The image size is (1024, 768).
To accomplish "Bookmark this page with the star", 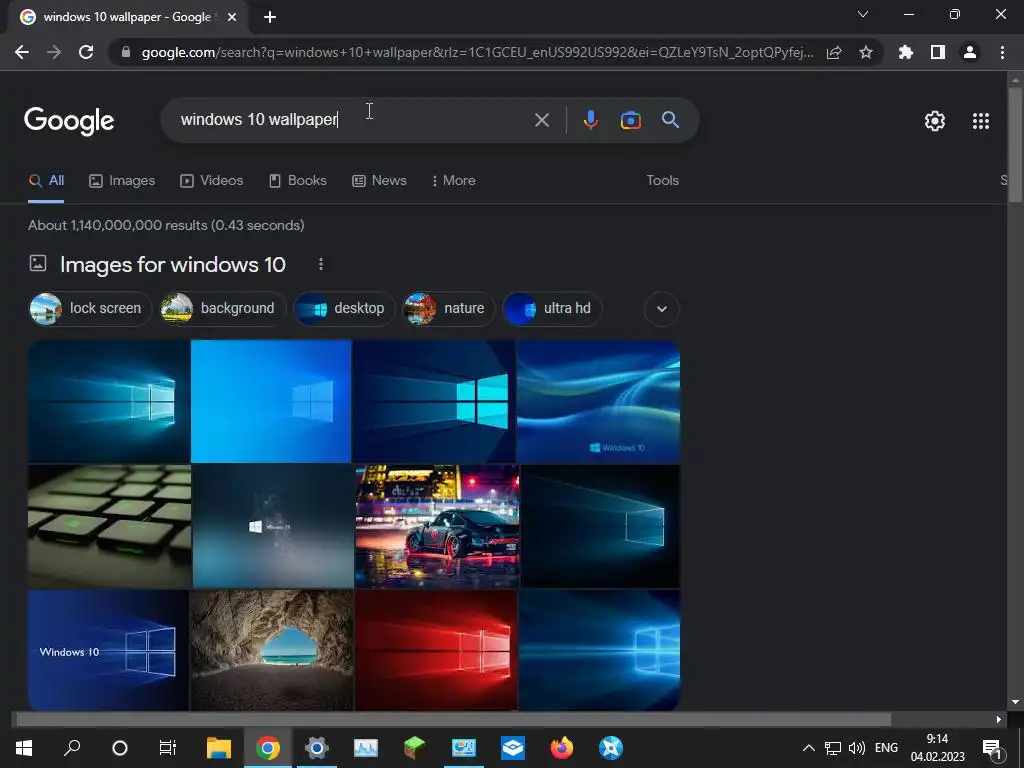I will 866,52.
